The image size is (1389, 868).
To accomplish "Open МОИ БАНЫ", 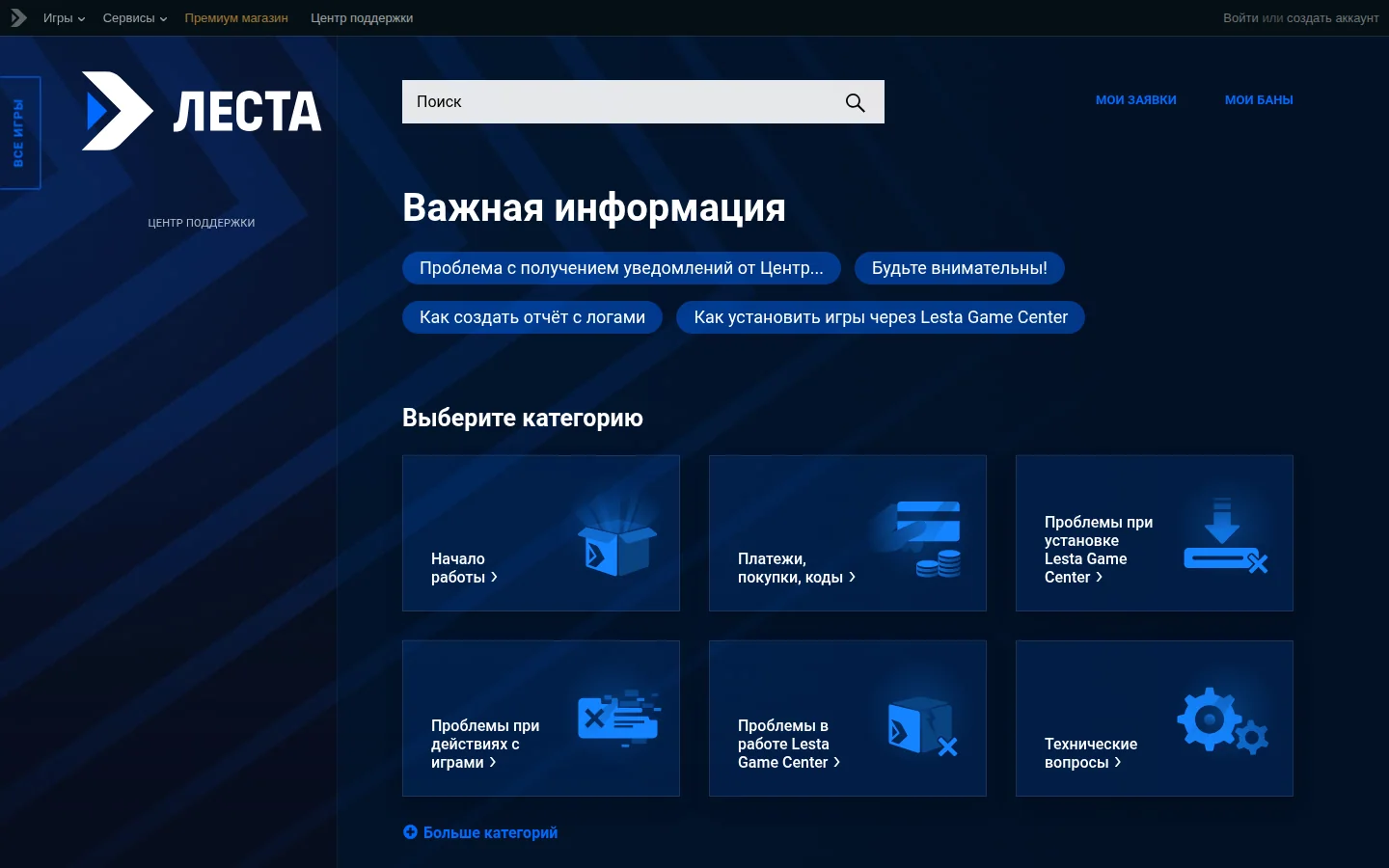I will (x=1259, y=100).
